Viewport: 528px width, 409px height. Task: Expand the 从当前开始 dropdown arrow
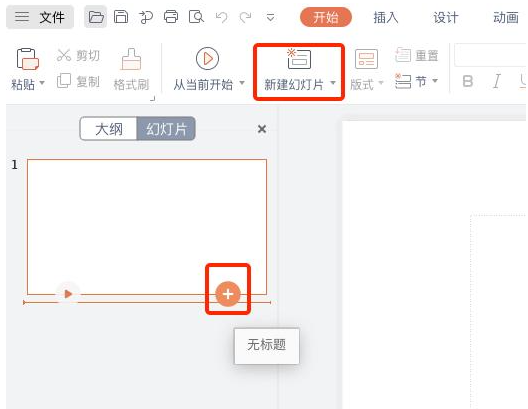point(242,83)
